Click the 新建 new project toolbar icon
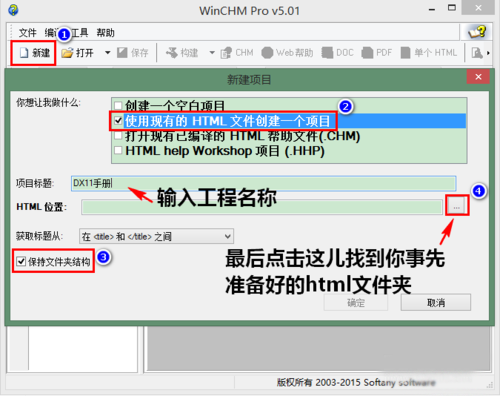500x396 pixels. [24, 53]
